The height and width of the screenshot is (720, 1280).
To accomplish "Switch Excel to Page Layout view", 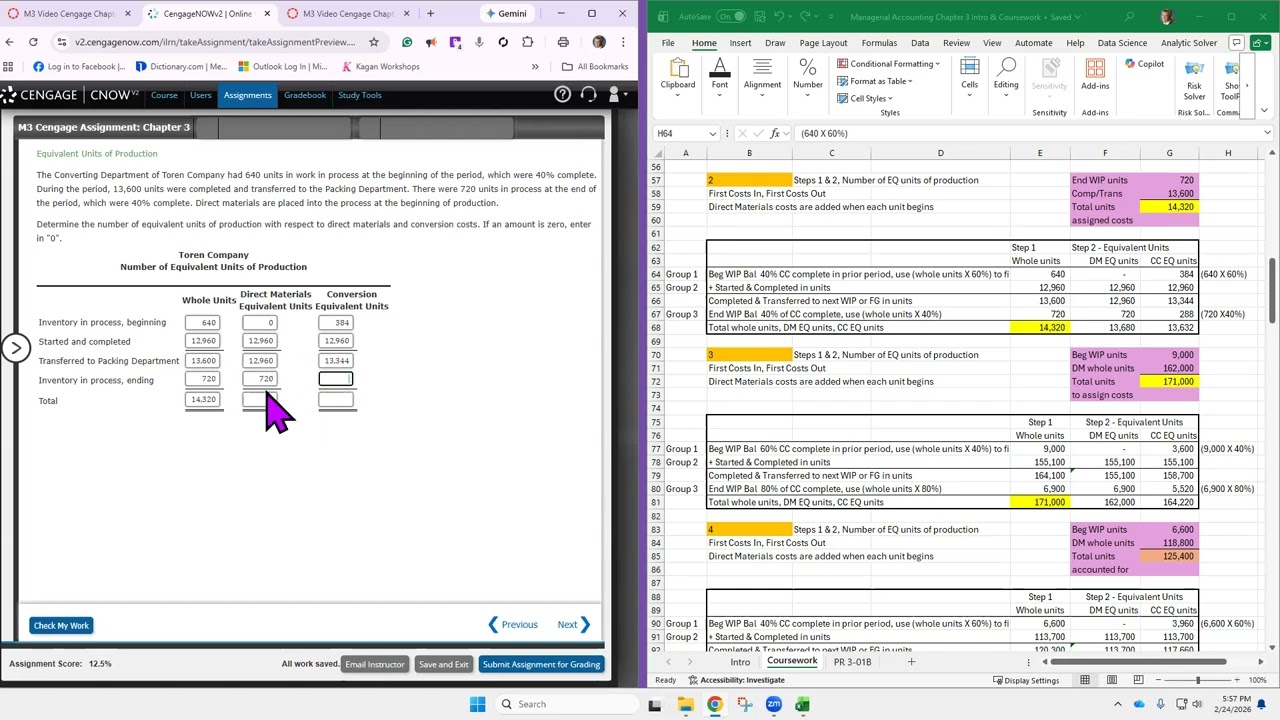I will tap(1111, 680).
